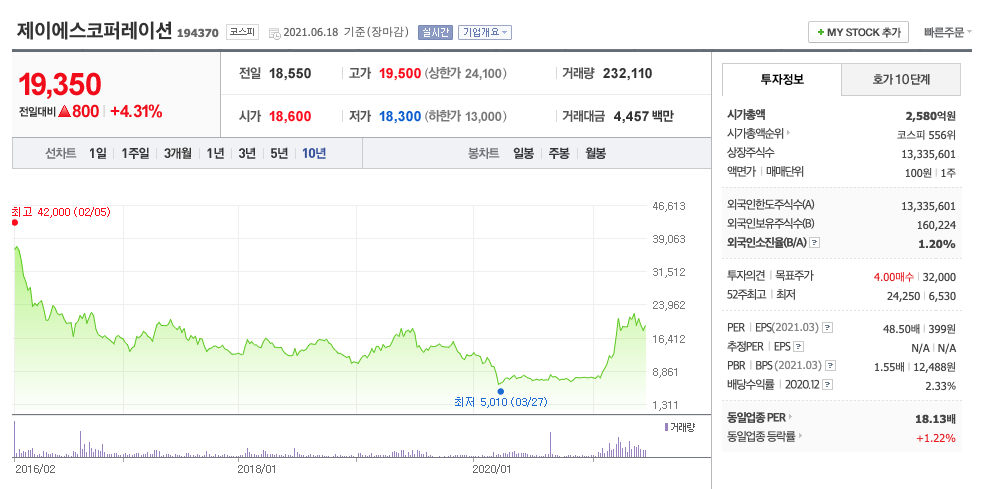Screen dimensions: 990x489
Task: Click the 52주최고 value 24,250
Action: pyautogui.click(x=903, y=295)
